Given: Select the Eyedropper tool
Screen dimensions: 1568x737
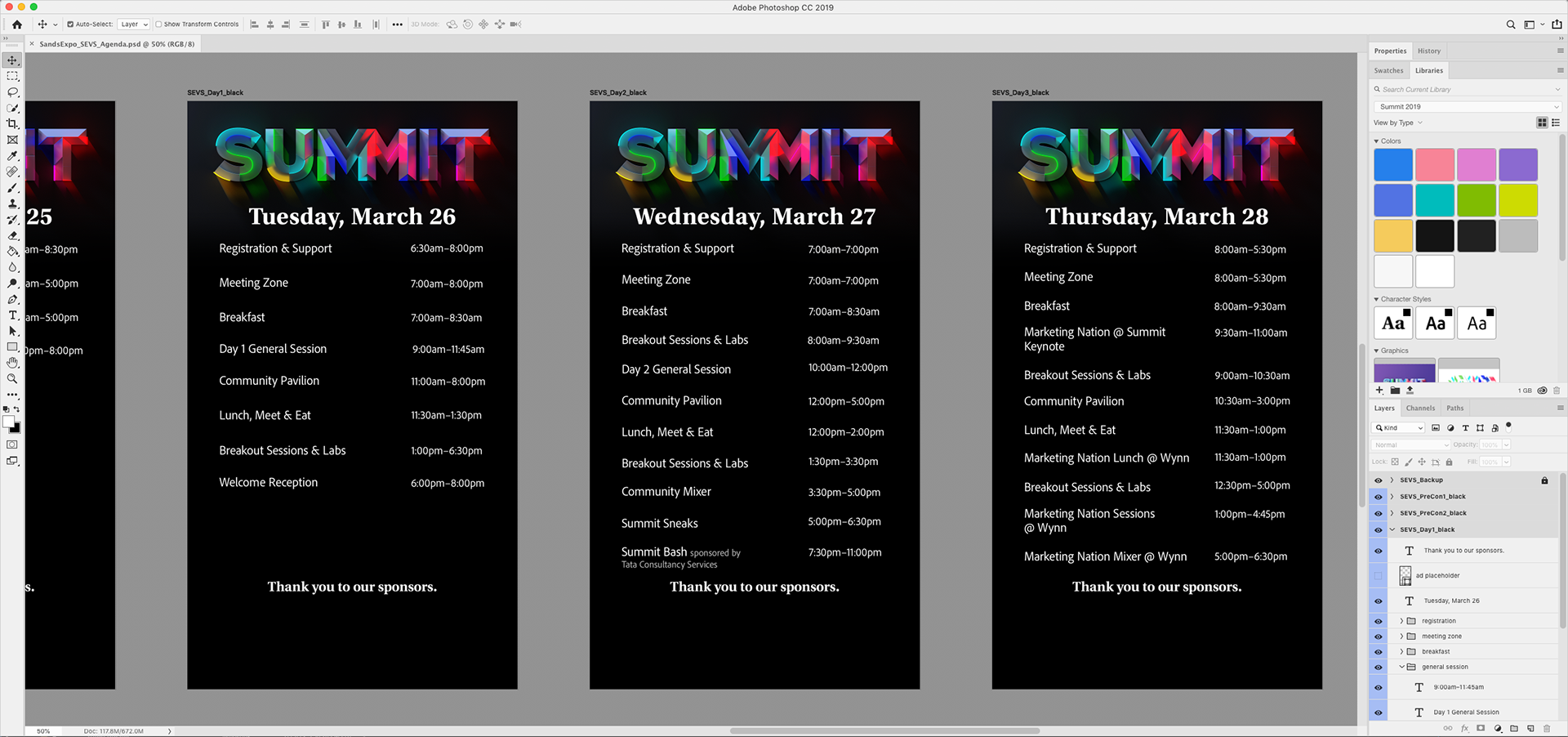Looking at the screenshot, I should (x=12, y=156).
